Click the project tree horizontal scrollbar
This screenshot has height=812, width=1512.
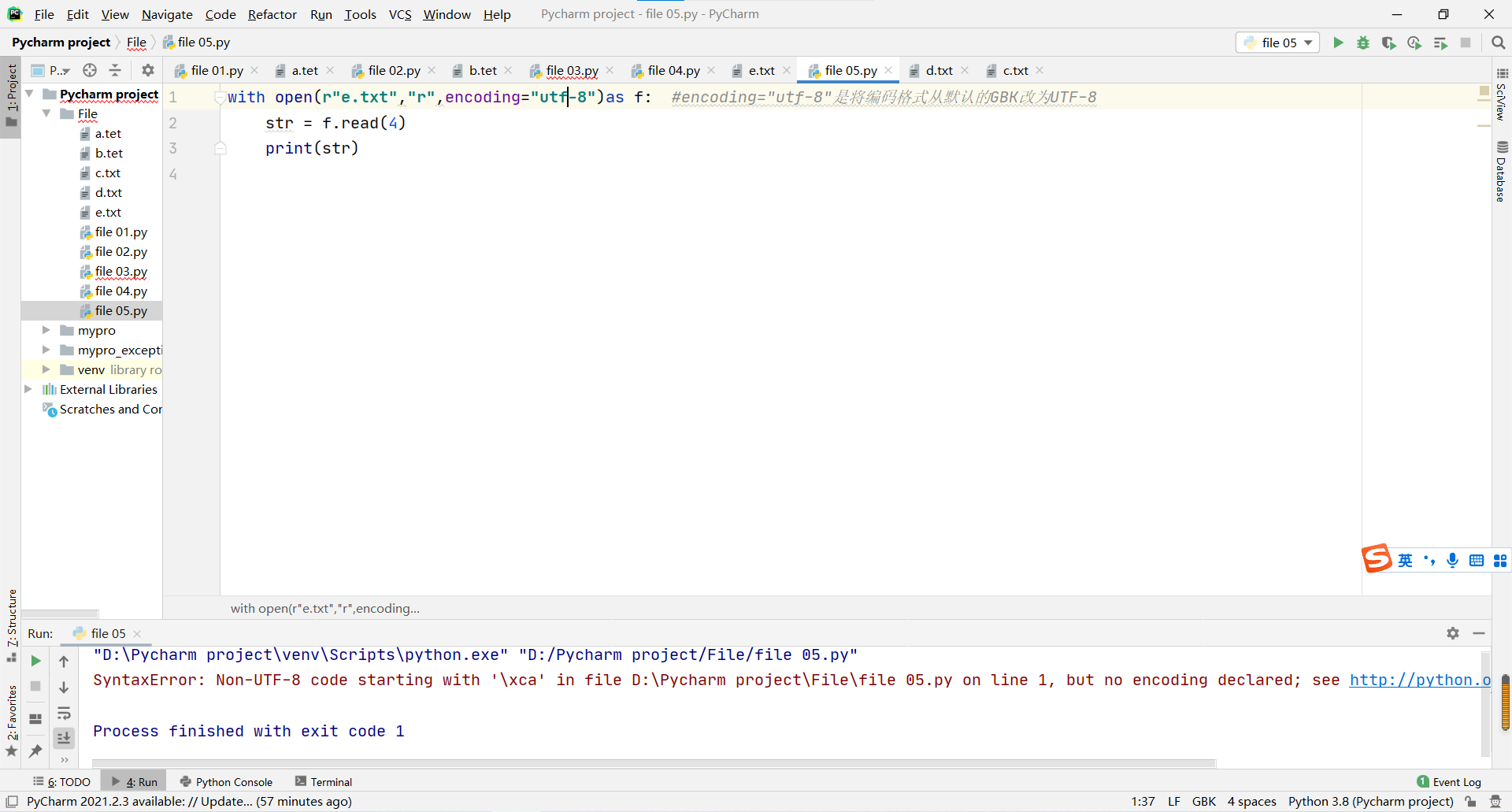pos(60,614)
